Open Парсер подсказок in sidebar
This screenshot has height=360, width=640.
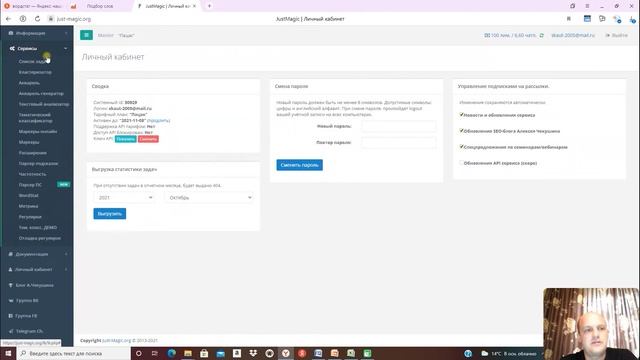click(38, 163)
